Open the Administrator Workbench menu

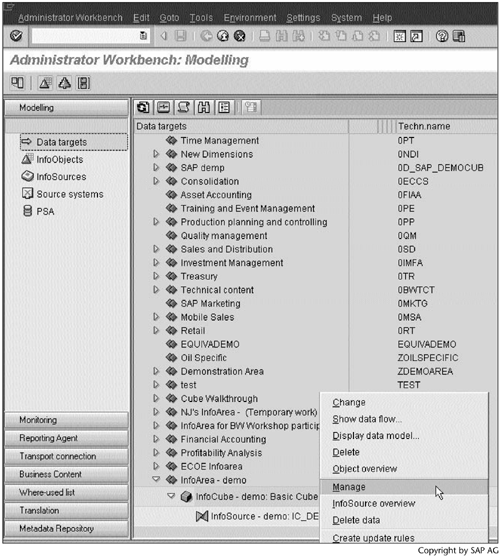pyautogui.click(x=70, y=17)
